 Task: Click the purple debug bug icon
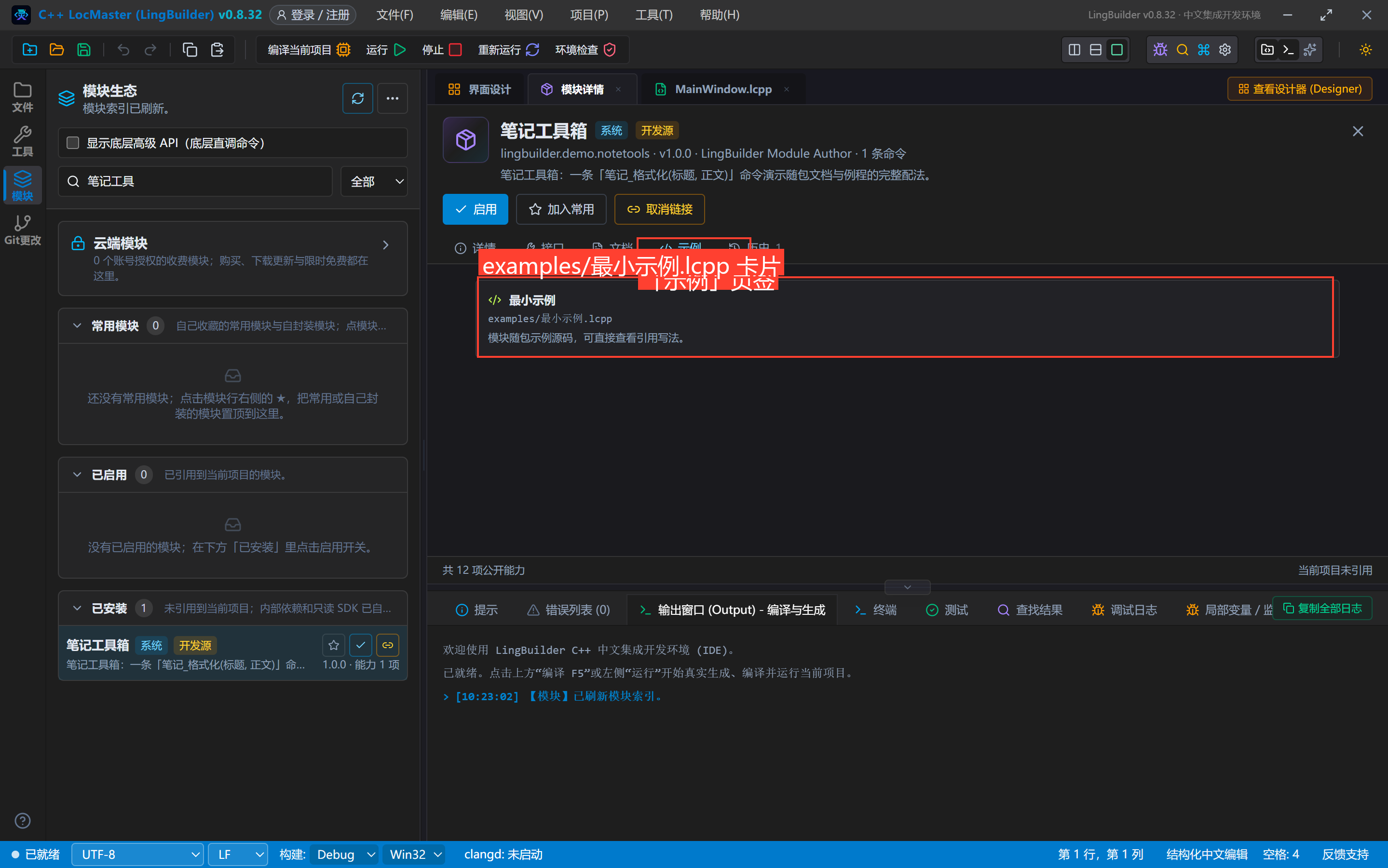(x=1160, y=50)
